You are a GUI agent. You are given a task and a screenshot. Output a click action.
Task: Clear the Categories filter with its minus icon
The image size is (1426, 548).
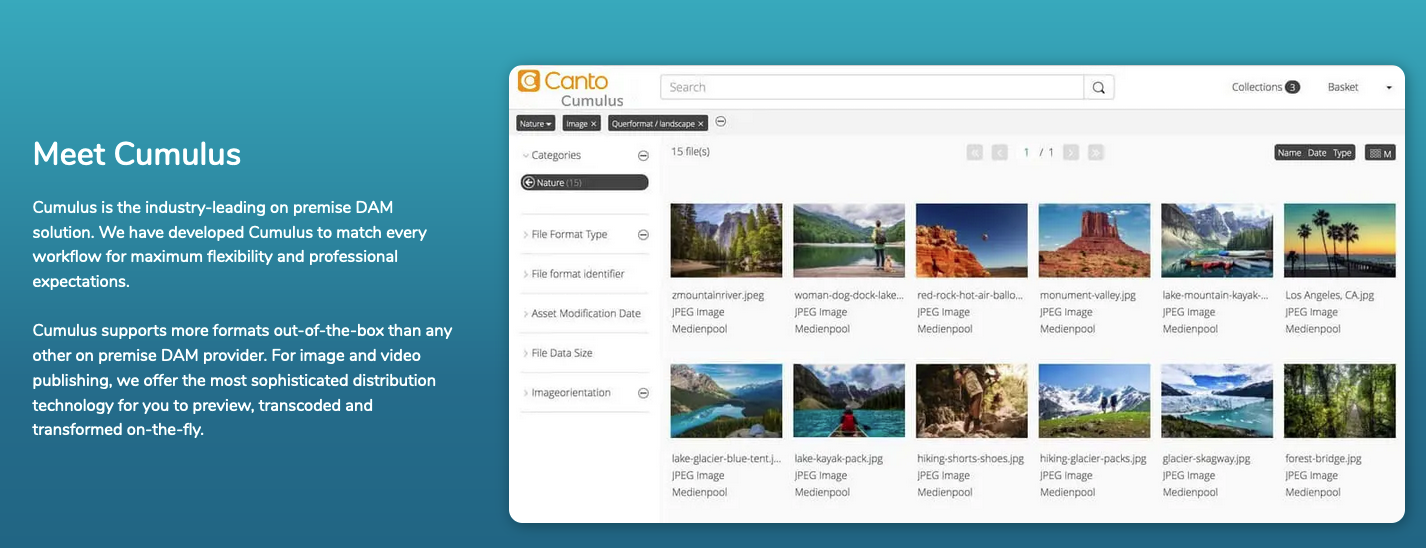pyautogui.click(x=643, y=156)
